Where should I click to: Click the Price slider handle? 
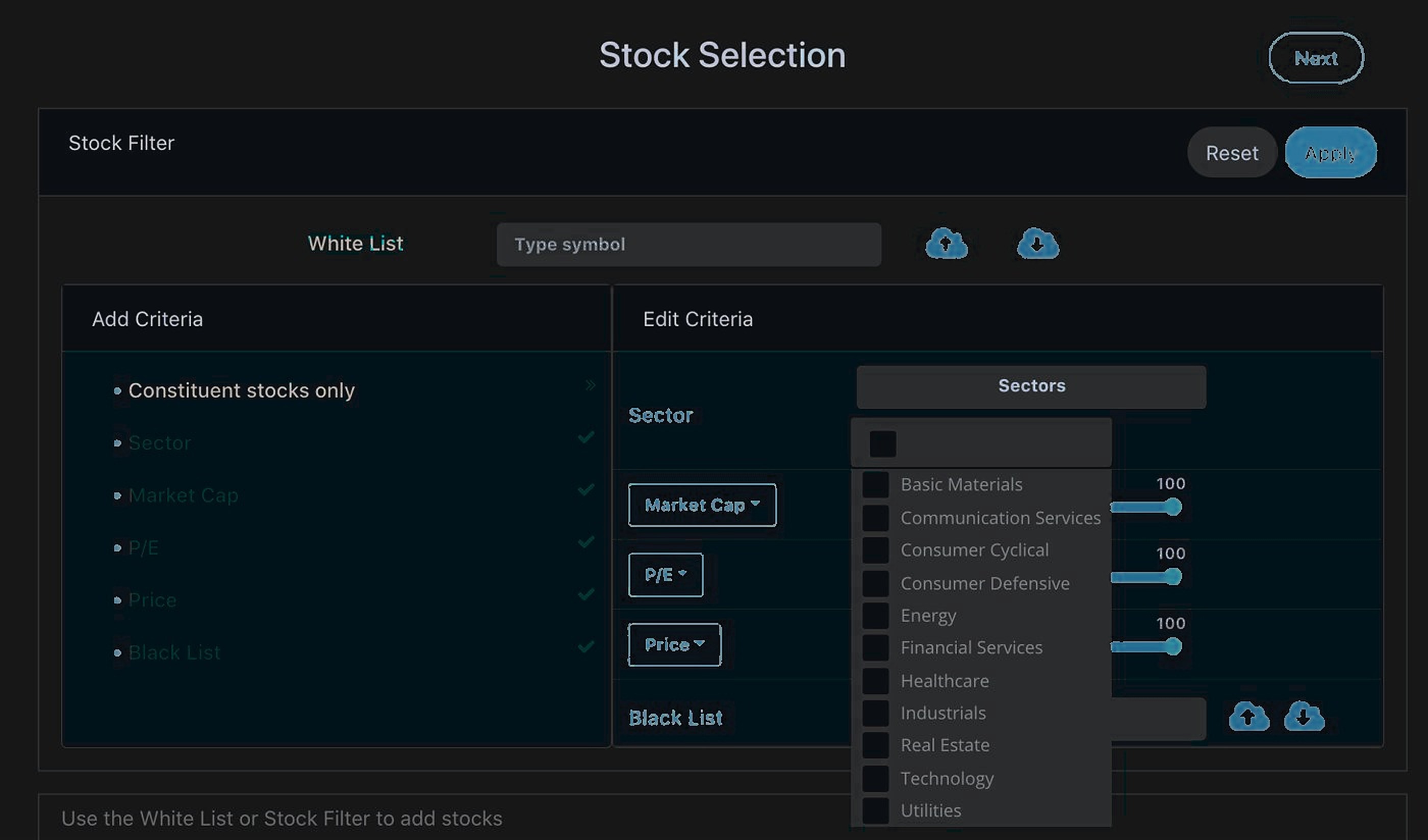1173,646
